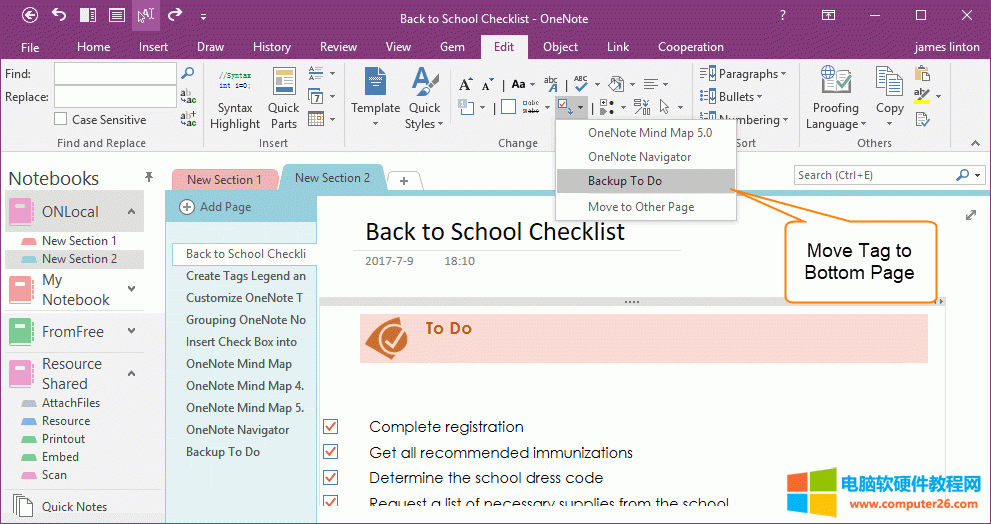Image resolution: width=991 pixels, height=524 pixels.
Task: Toggle the Determine school dress code checkbox
Action: pos(331,478)
